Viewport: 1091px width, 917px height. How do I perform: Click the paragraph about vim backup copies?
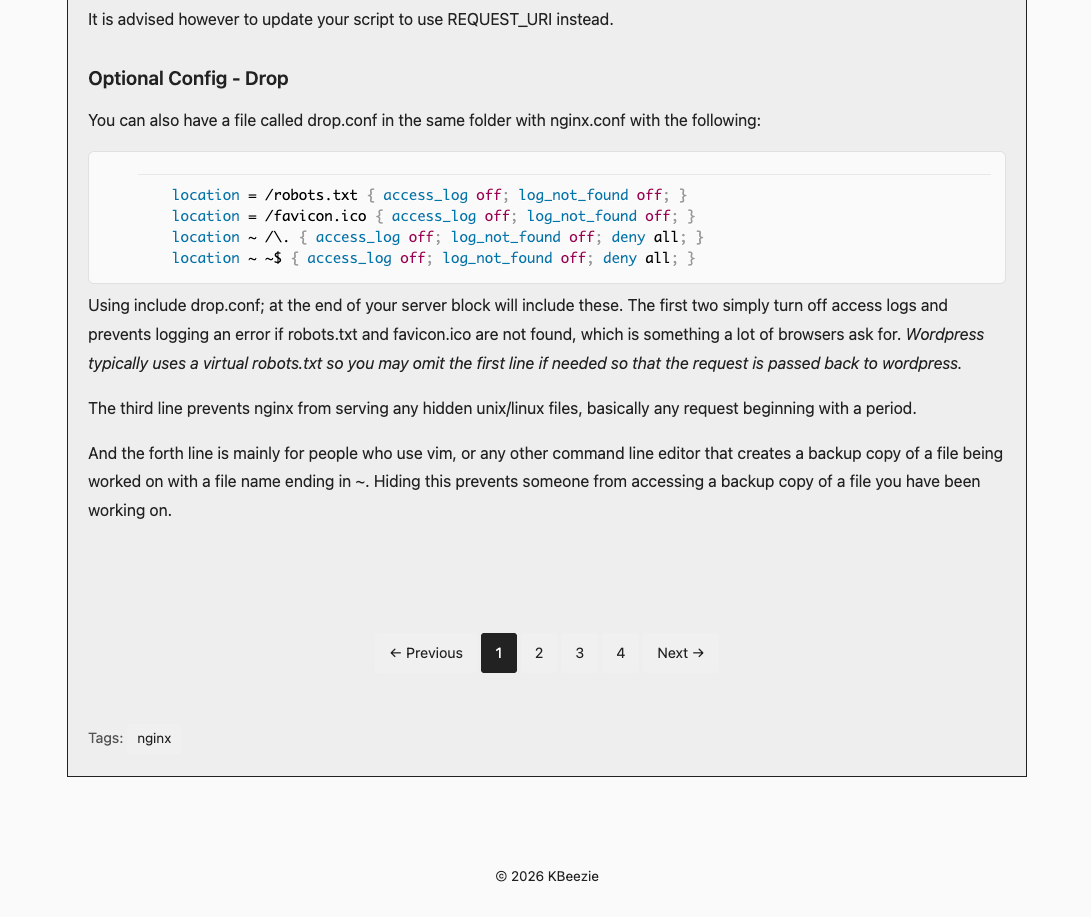click(546, 481)
